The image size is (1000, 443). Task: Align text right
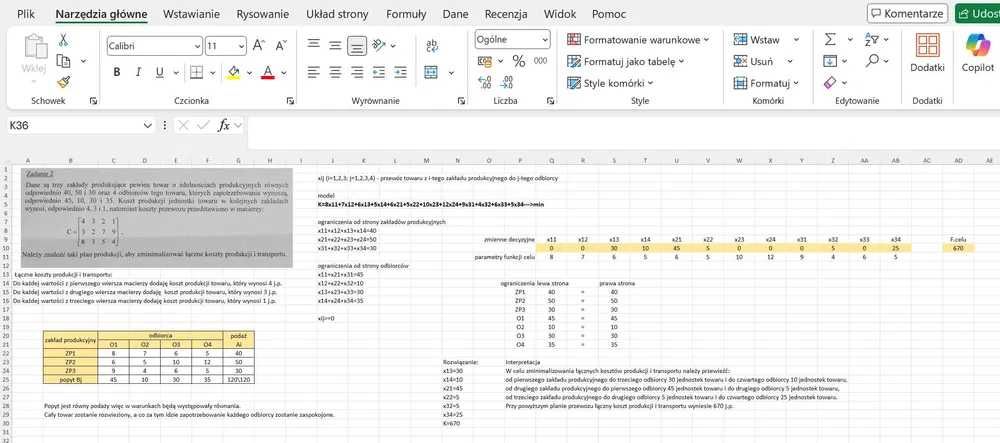(x=357, y=72)
